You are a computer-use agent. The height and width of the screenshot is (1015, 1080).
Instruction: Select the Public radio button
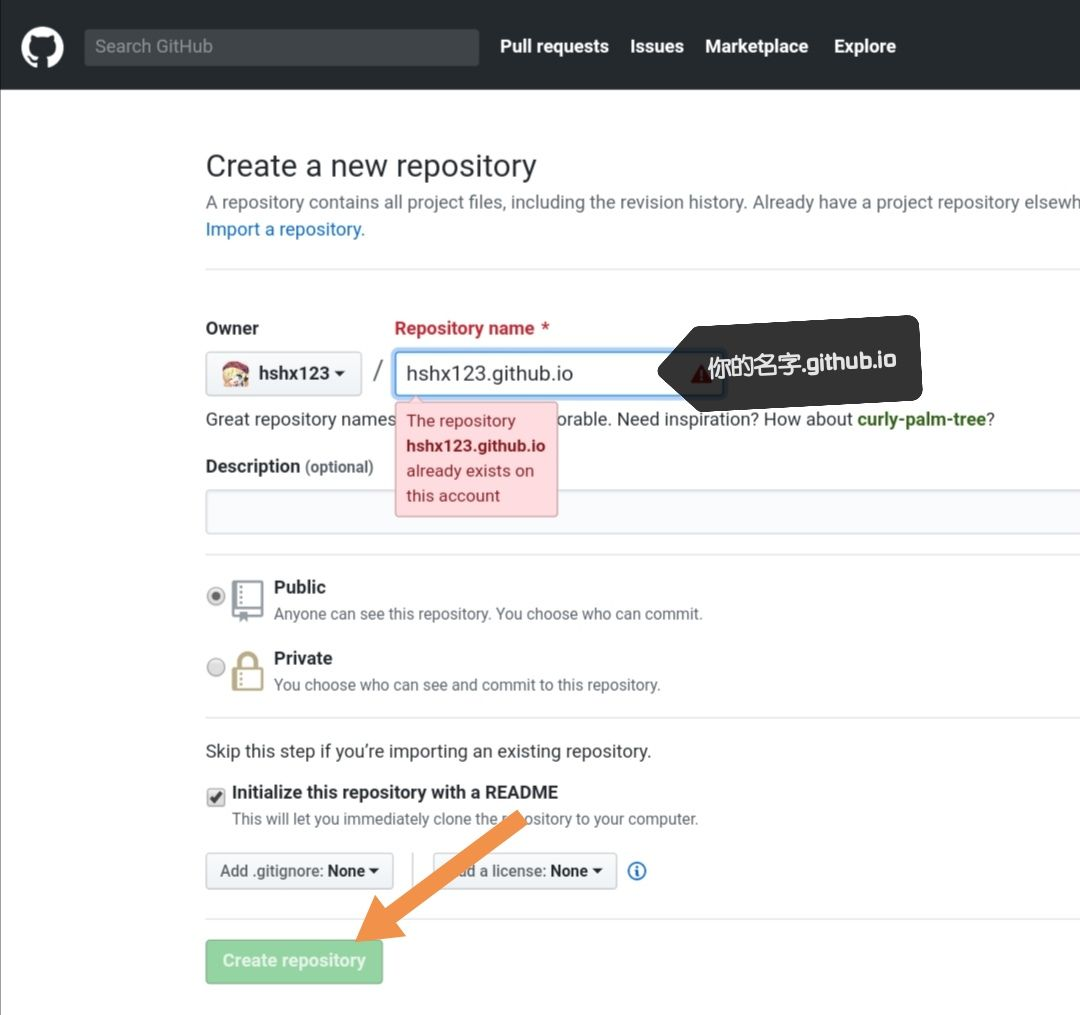[x=216, y=596]
